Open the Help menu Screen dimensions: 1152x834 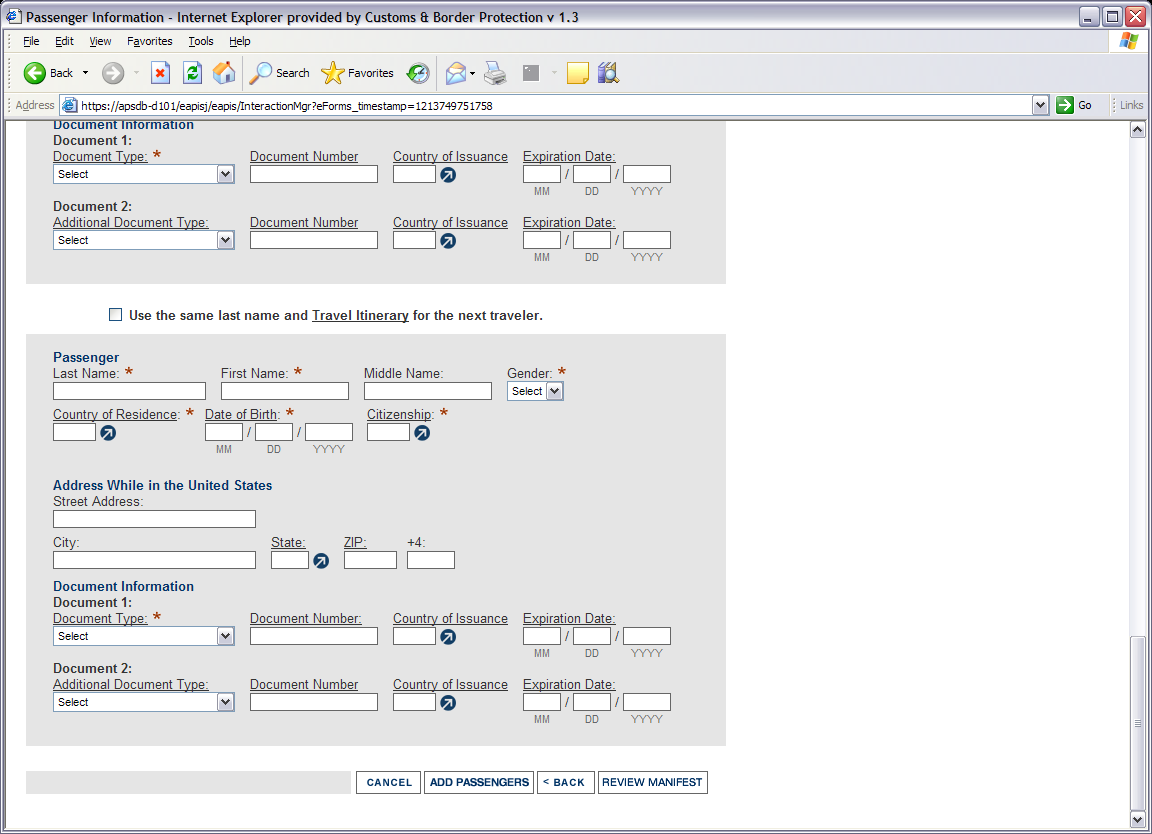click(240, 41)
